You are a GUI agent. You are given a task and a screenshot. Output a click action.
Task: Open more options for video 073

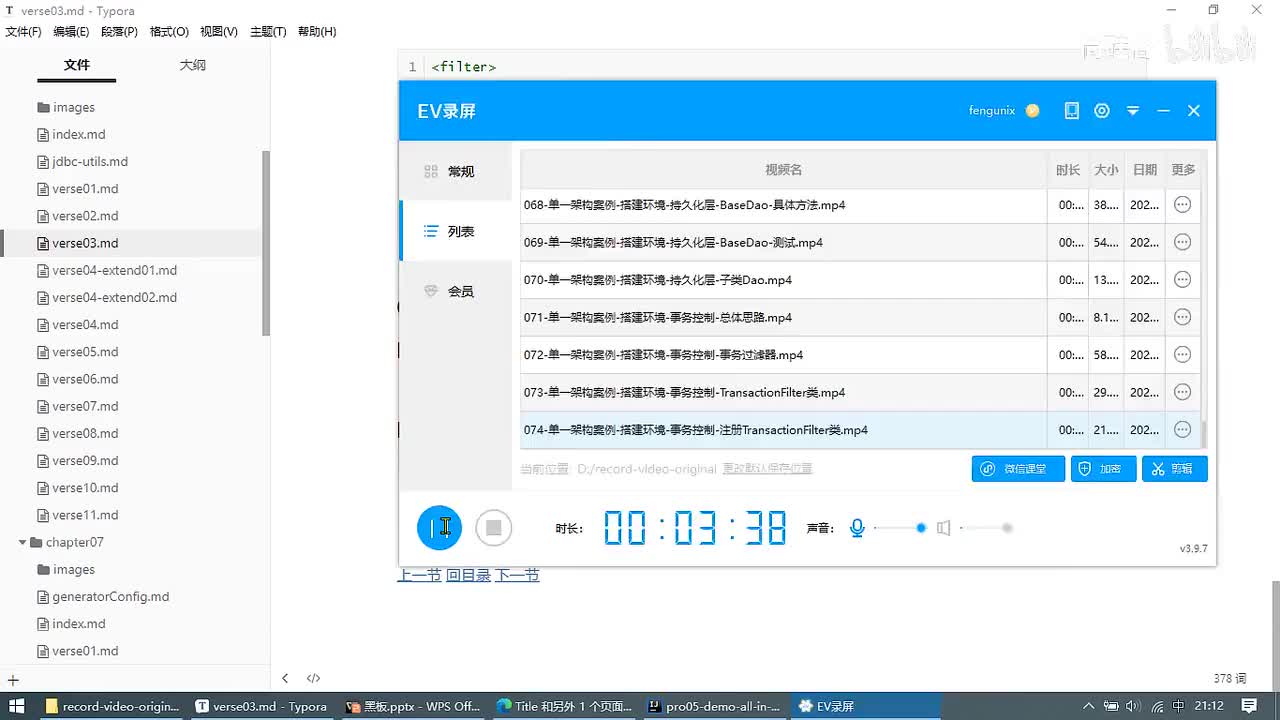[1182, 392]
